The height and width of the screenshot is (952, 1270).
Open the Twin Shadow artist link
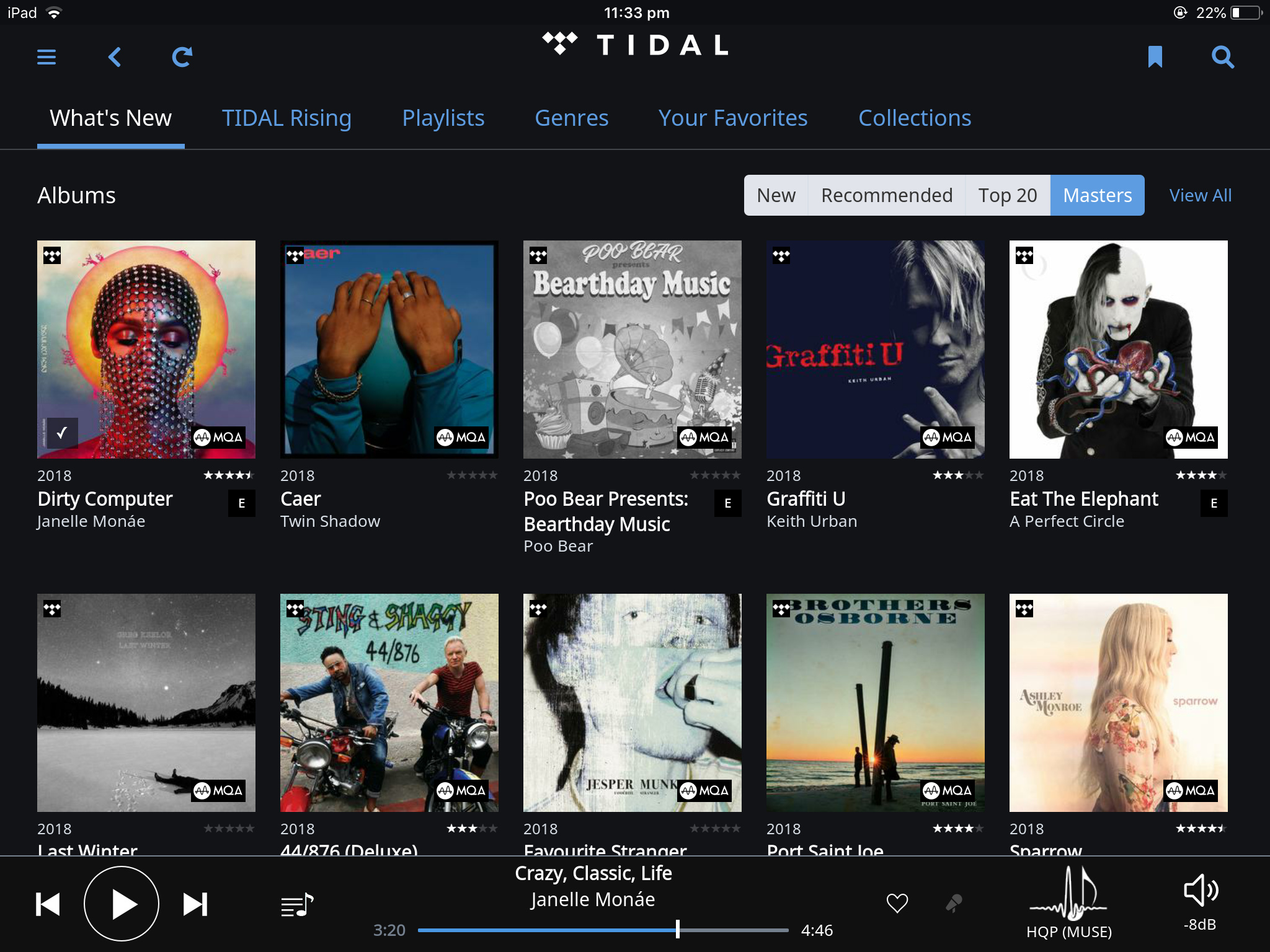tap(331, 521)
